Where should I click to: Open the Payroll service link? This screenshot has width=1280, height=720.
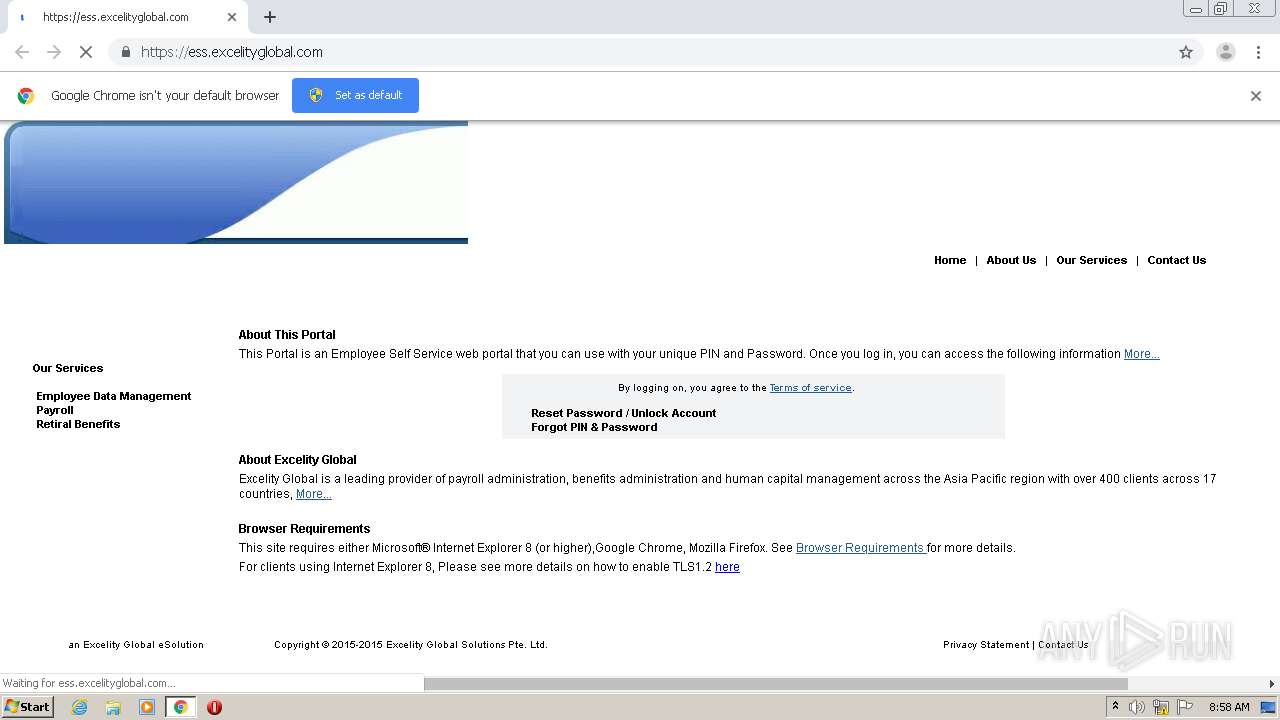coord(55,410)
